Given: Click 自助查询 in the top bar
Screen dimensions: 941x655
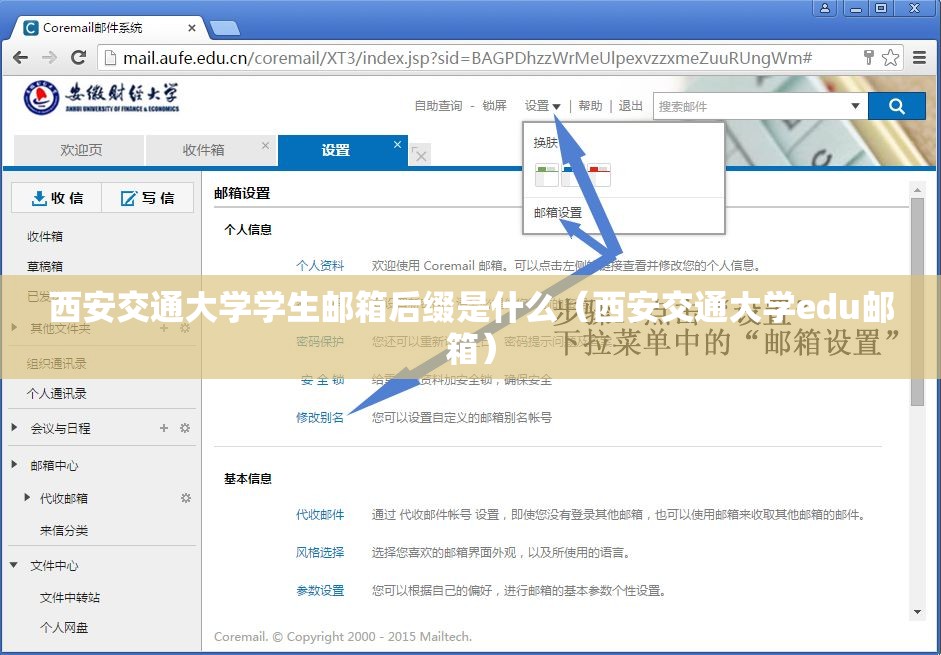Looking at the screenshot, I should point(438,106).
